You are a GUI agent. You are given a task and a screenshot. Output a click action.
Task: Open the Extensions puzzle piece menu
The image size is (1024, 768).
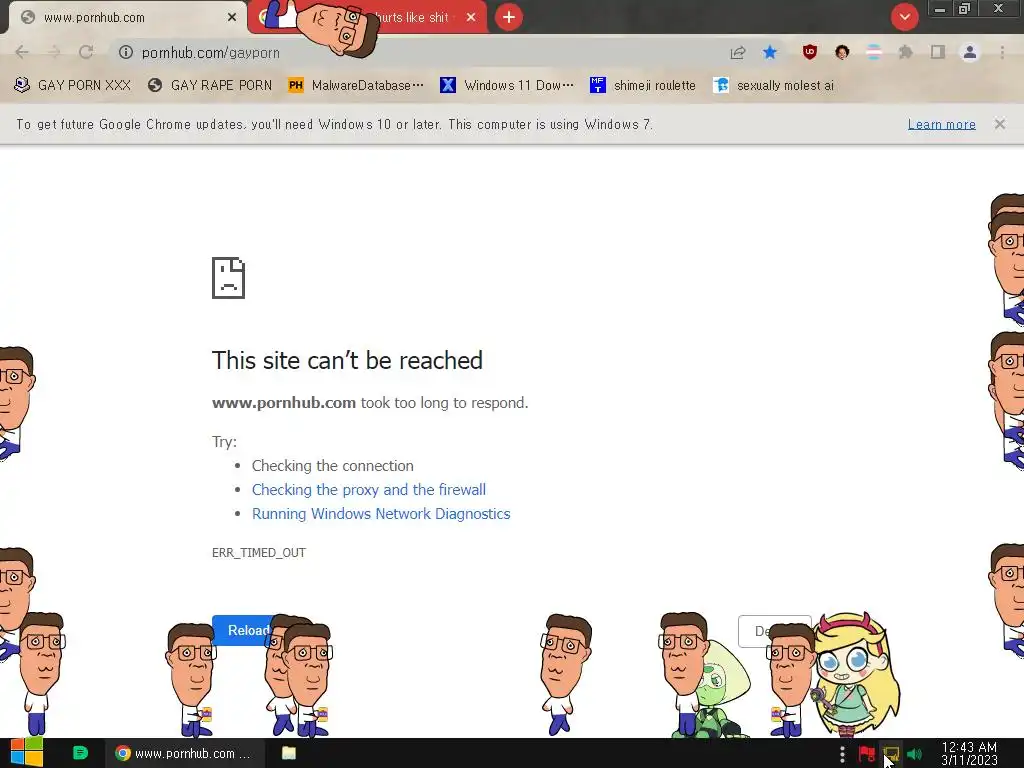click(906, 52)
